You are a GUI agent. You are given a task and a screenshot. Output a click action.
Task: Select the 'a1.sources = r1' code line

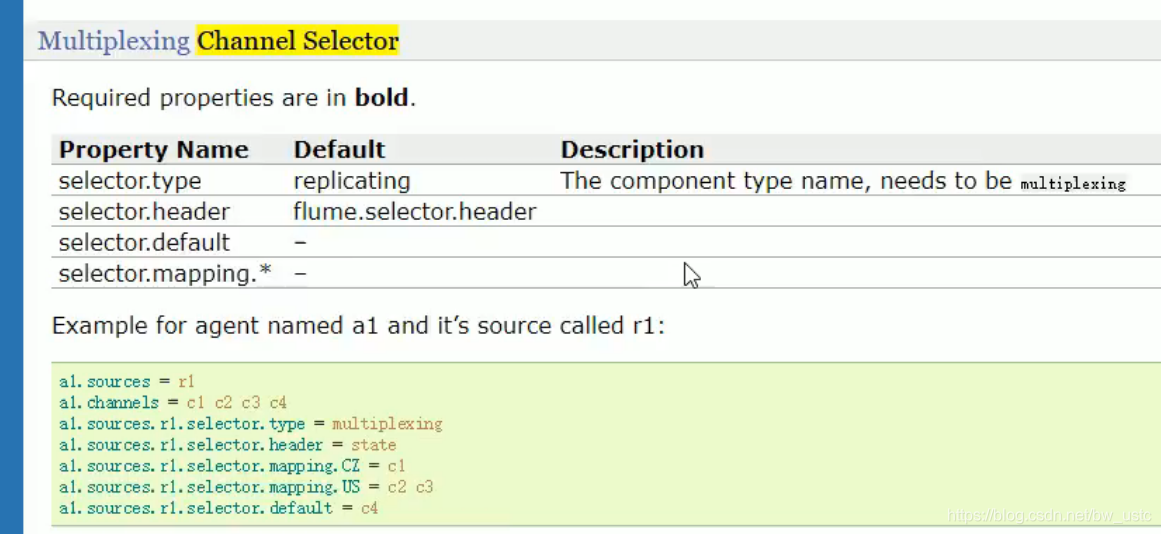[x=127, y=382]
